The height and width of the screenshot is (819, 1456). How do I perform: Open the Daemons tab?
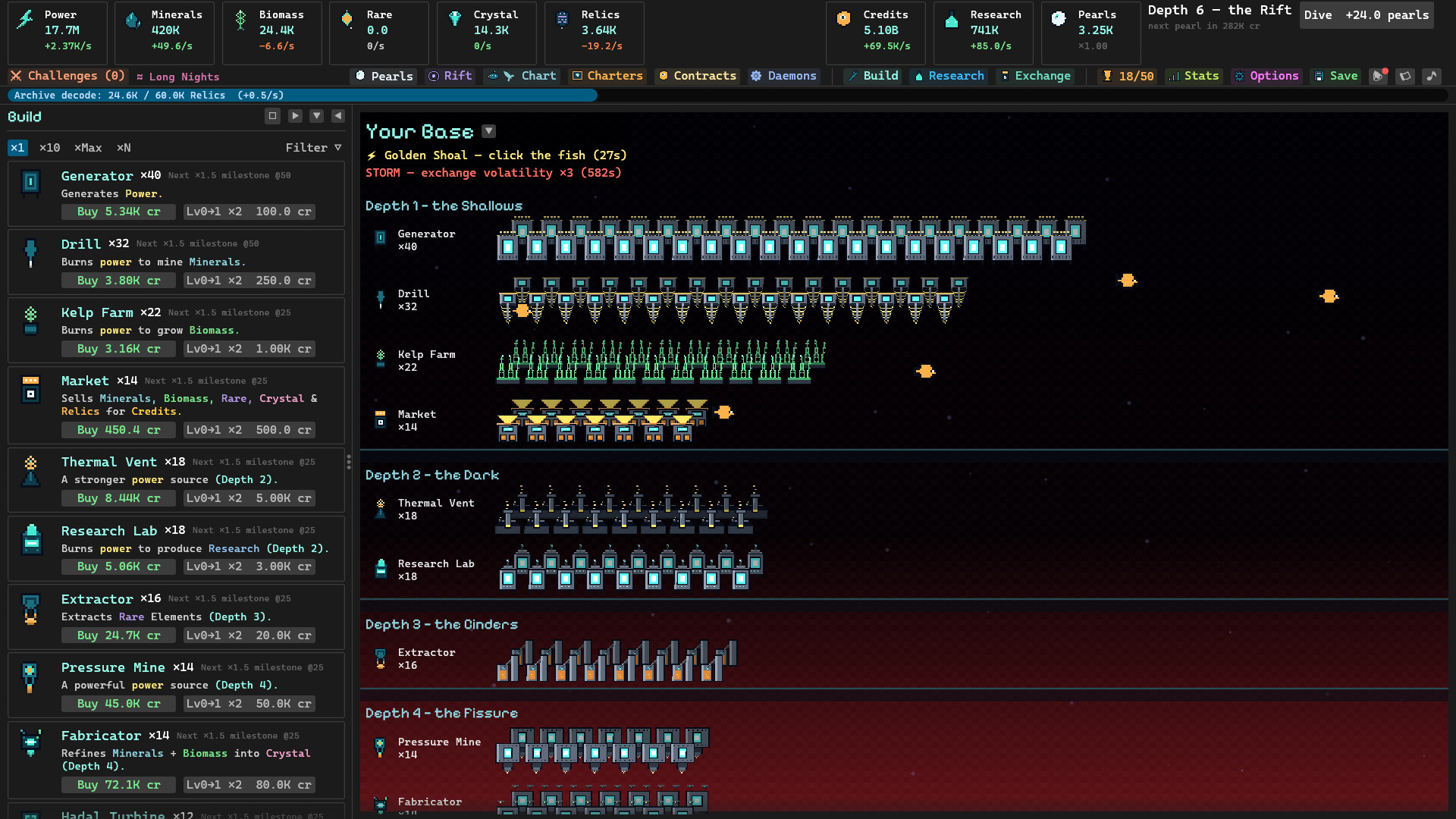783,76
